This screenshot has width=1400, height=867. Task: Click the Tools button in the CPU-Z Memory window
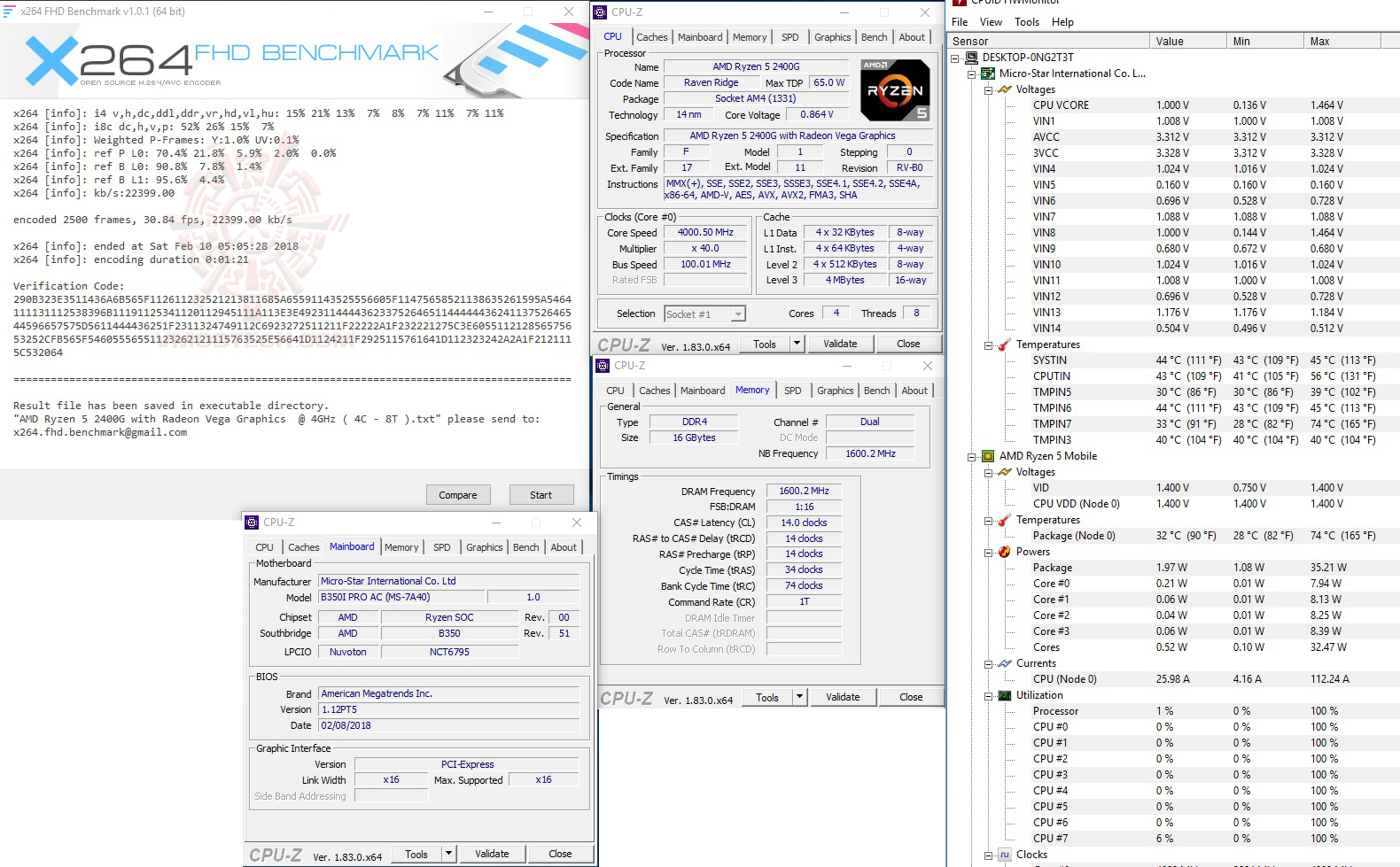pyautogui.click(x=767, y=697)
